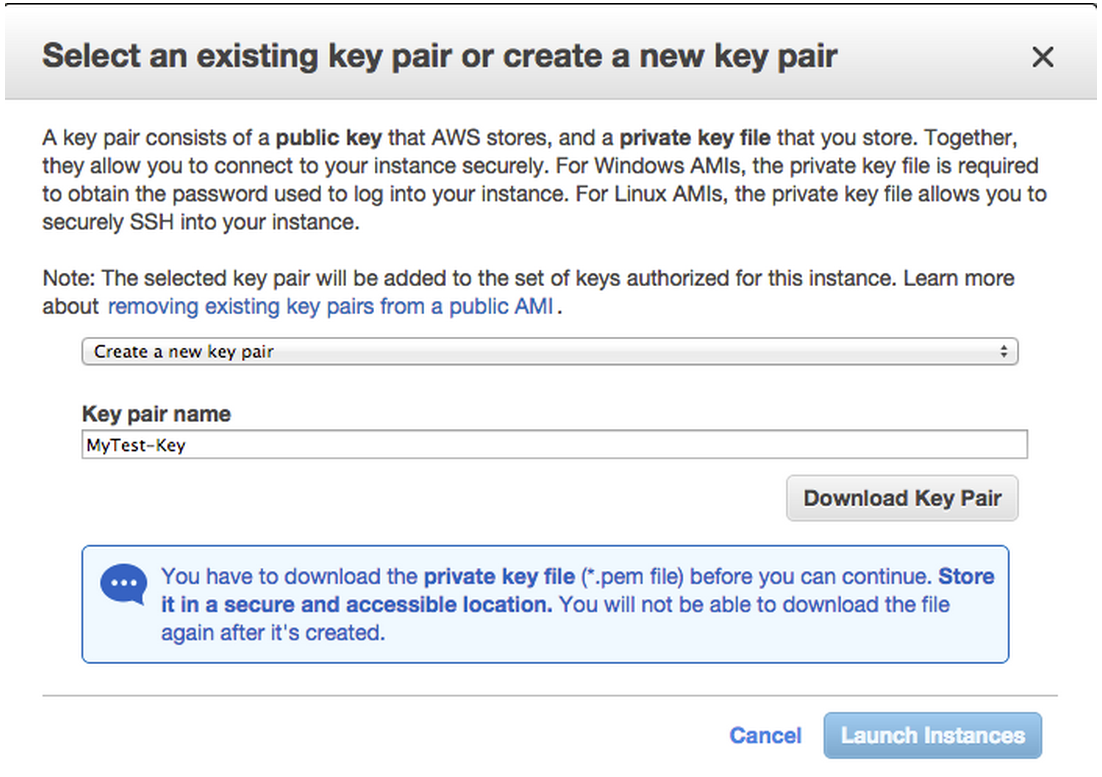Open 'removing existing key pairs from a public AMI' link
The width and height of the screenshot is (1102, 777).
click(330, 306)
